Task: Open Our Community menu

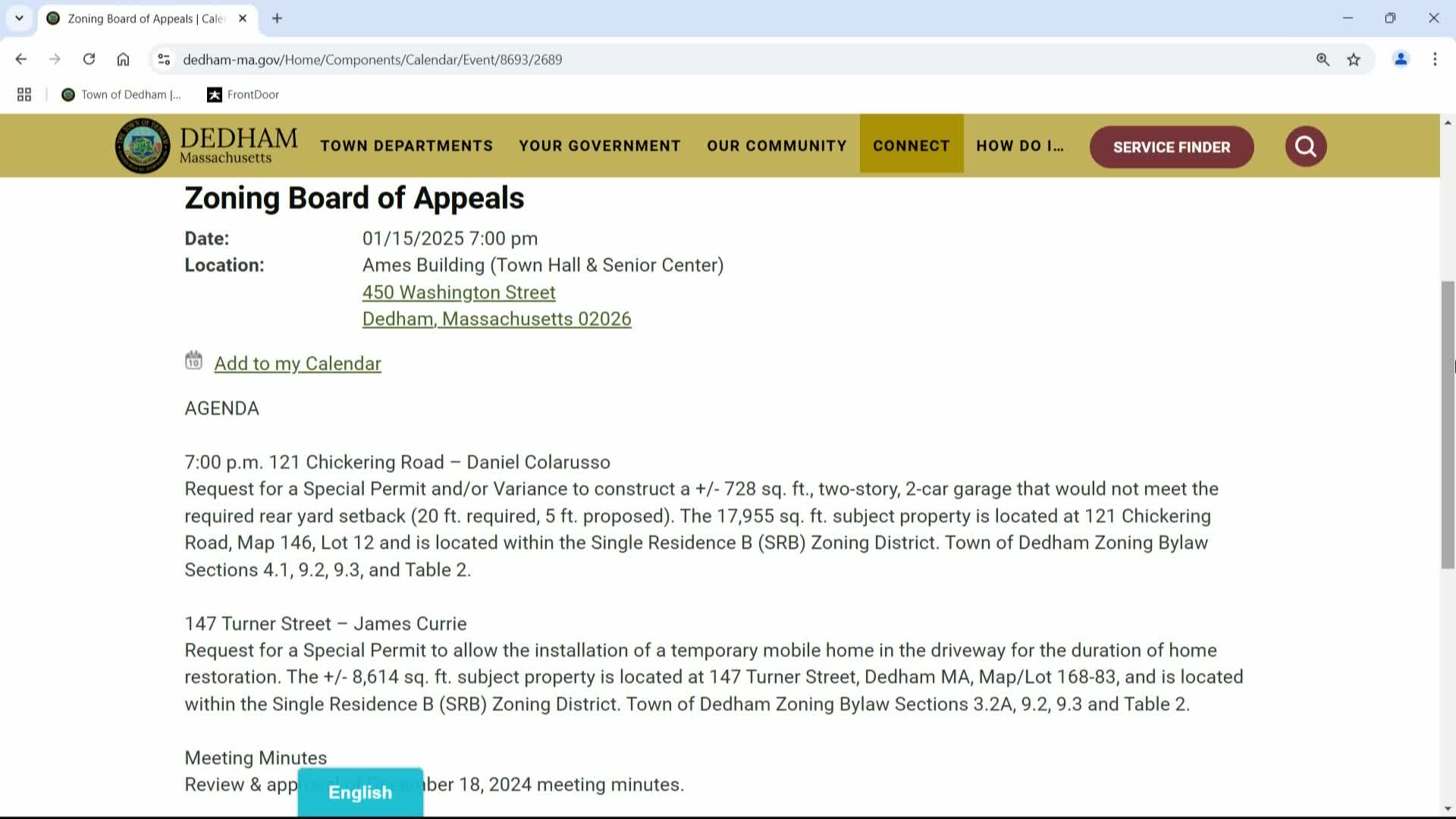Action: [x=777, y=146]
